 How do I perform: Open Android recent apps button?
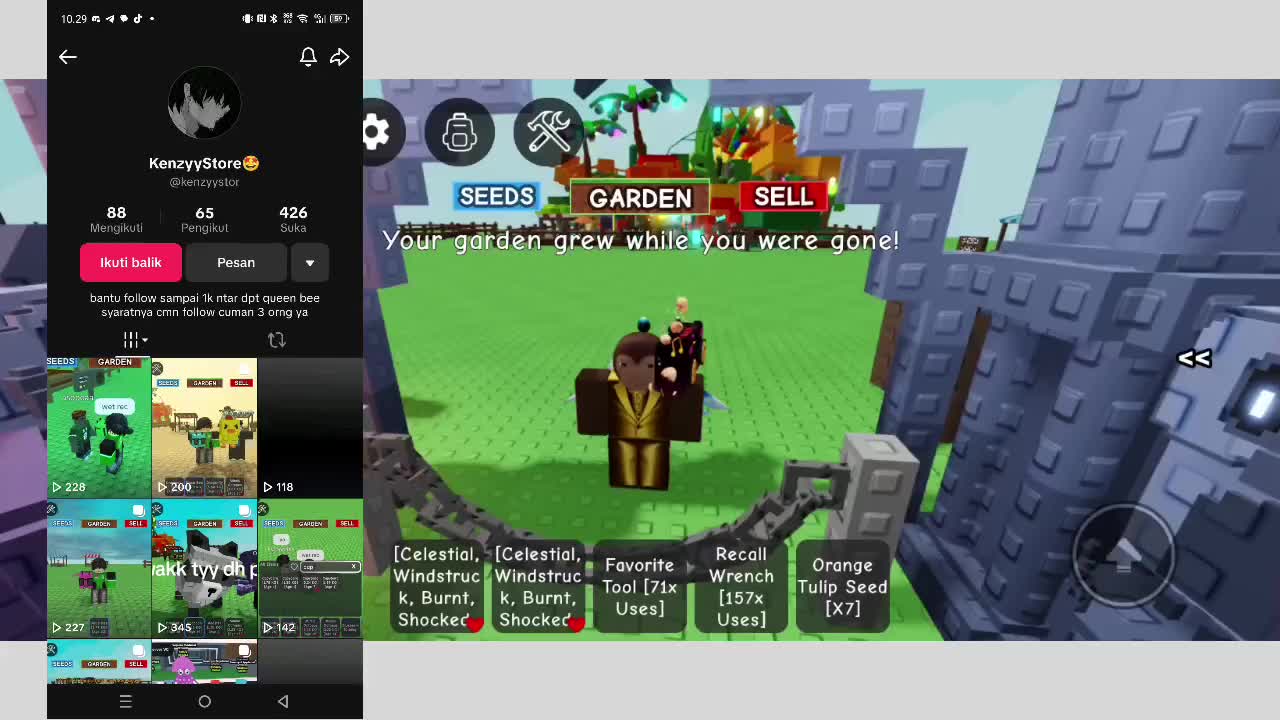(126, 702)
